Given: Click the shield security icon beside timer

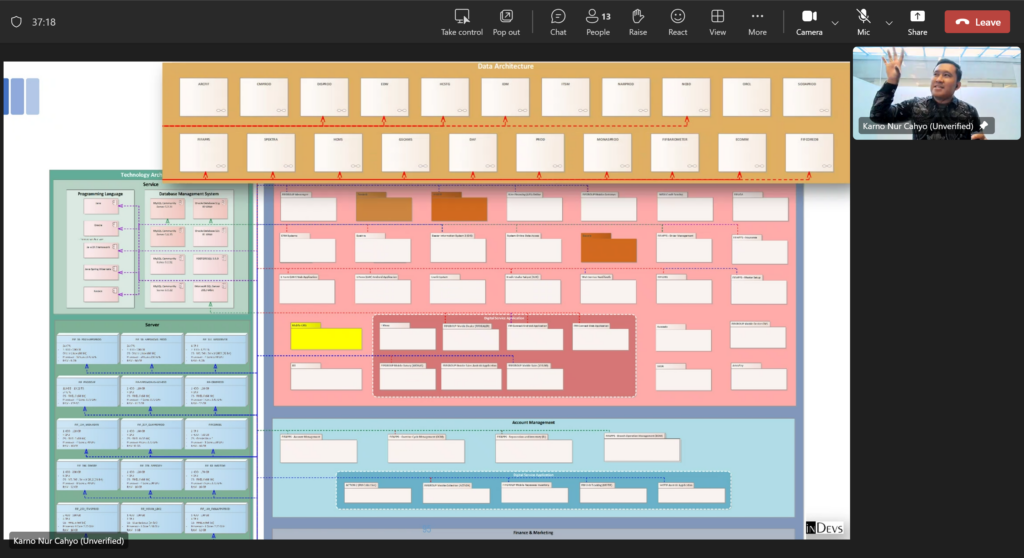Looking at the screenshot, I should click(17, 21).
